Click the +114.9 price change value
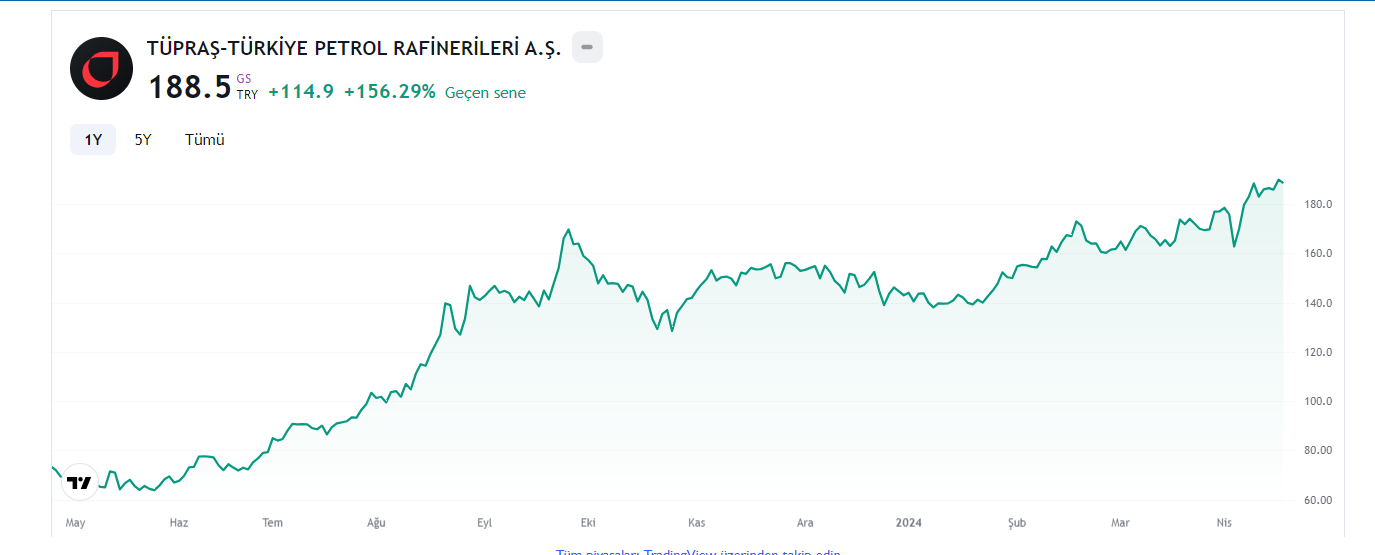This screenshot has height=555, width=1375. pos(301,92)
